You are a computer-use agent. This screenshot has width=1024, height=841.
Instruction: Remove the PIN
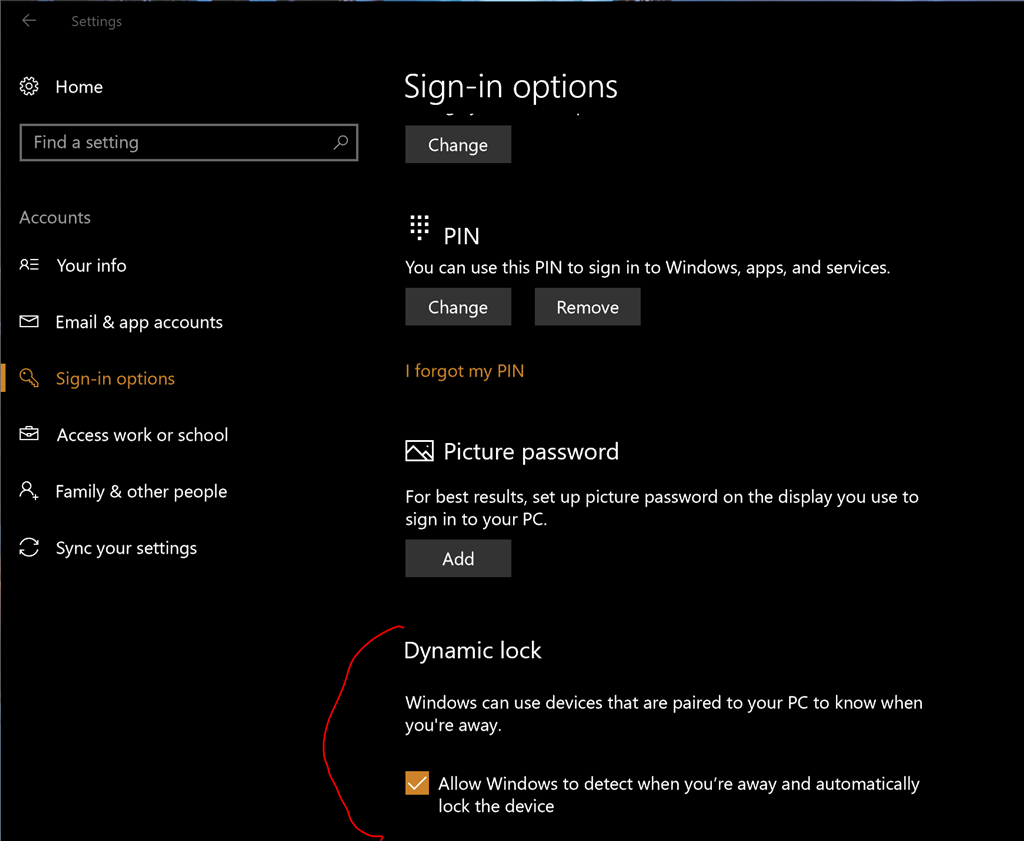click(588, 307)
